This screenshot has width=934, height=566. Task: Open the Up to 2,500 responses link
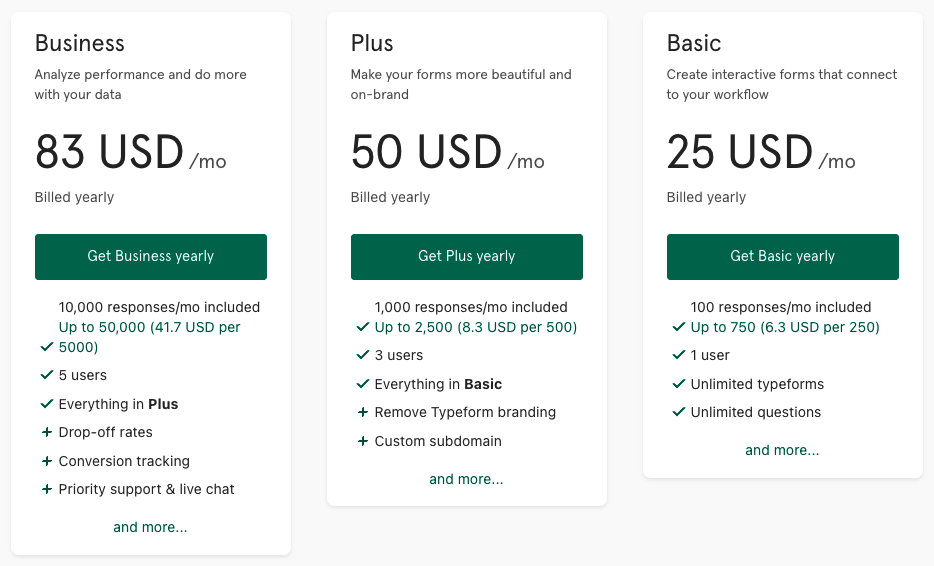(475, 327)
